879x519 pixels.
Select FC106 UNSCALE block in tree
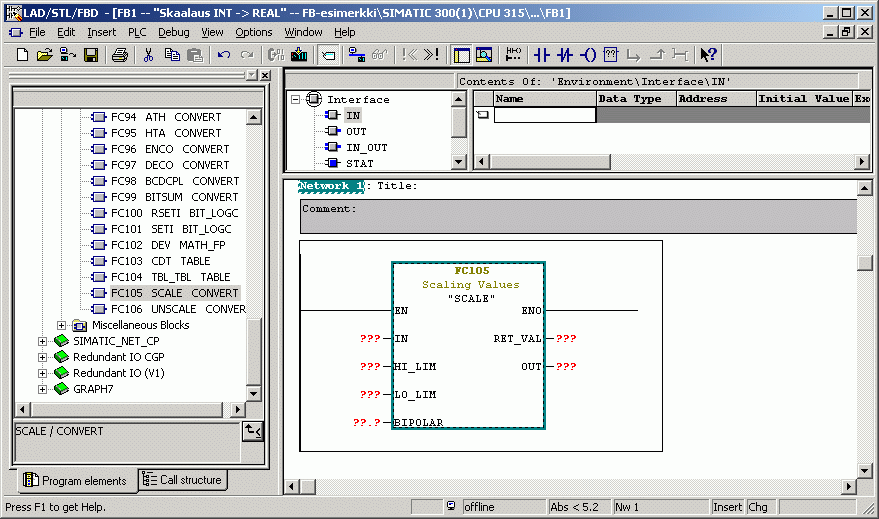click(178, 309)
